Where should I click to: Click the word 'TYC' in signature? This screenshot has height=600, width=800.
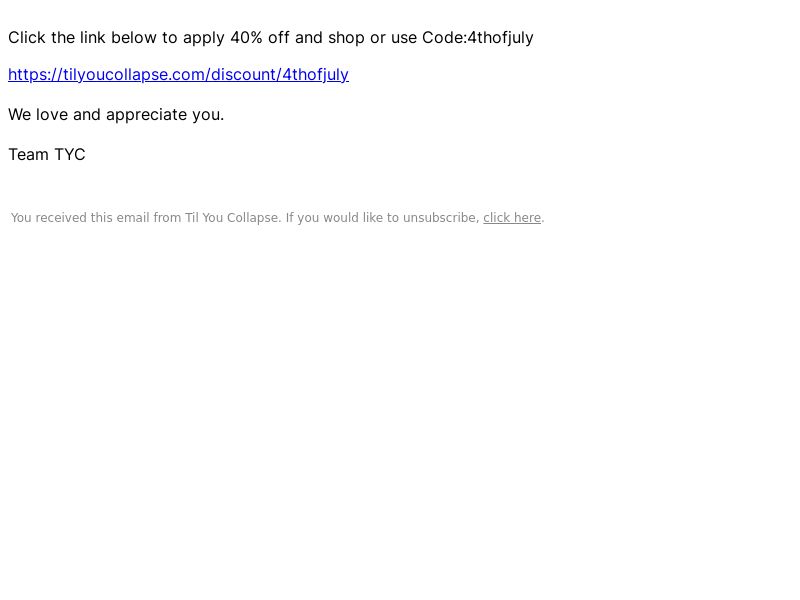(70, 155)
